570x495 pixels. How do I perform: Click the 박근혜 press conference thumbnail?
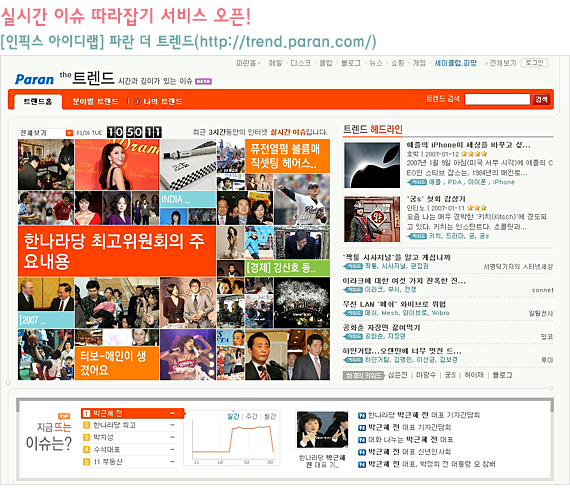coord(322,430)
